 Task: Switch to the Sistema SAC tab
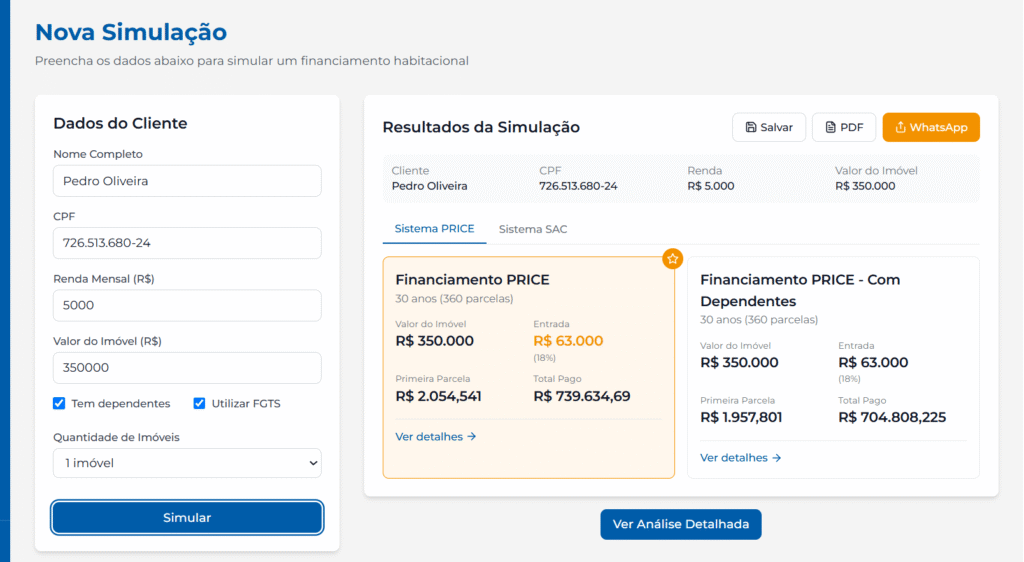click(x=533, y=229)
